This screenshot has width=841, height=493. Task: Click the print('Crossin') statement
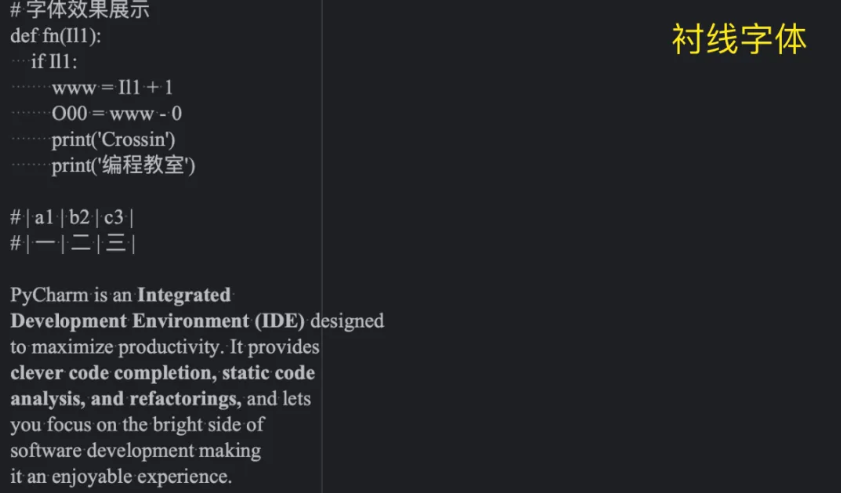coord(113,139)
